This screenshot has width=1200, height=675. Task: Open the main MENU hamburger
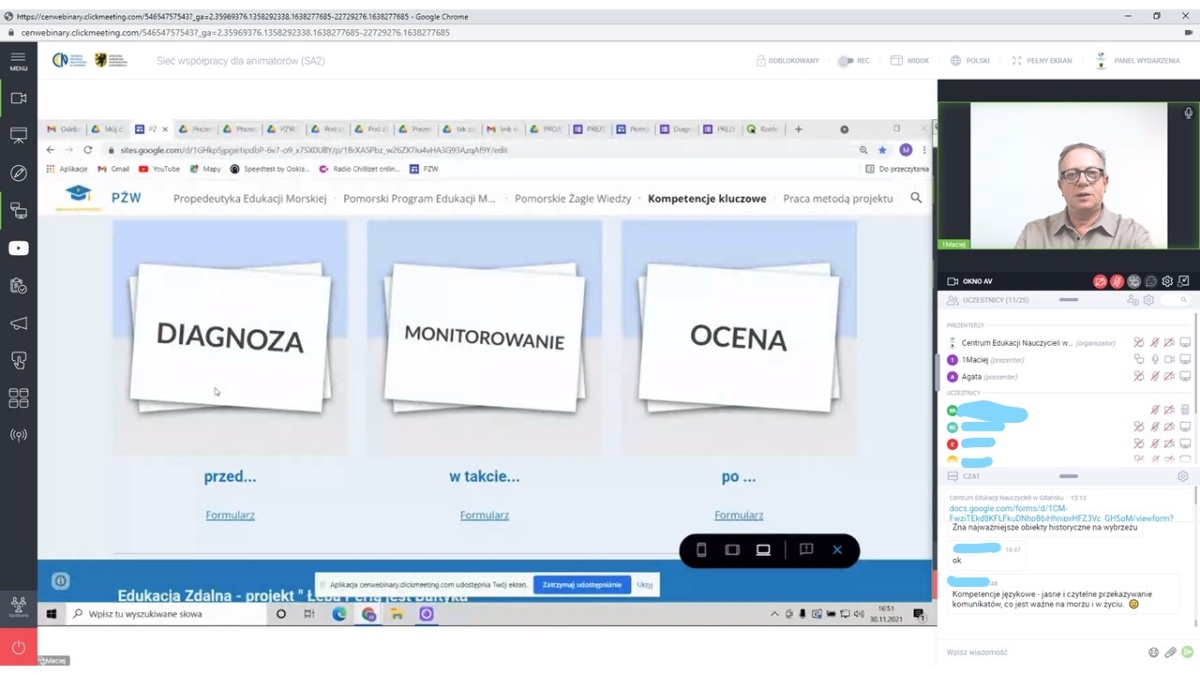[x=18, y=61]
